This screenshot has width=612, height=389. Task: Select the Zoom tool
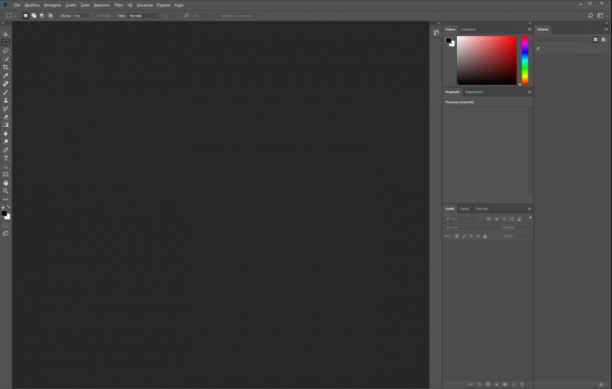coord(5,191)
